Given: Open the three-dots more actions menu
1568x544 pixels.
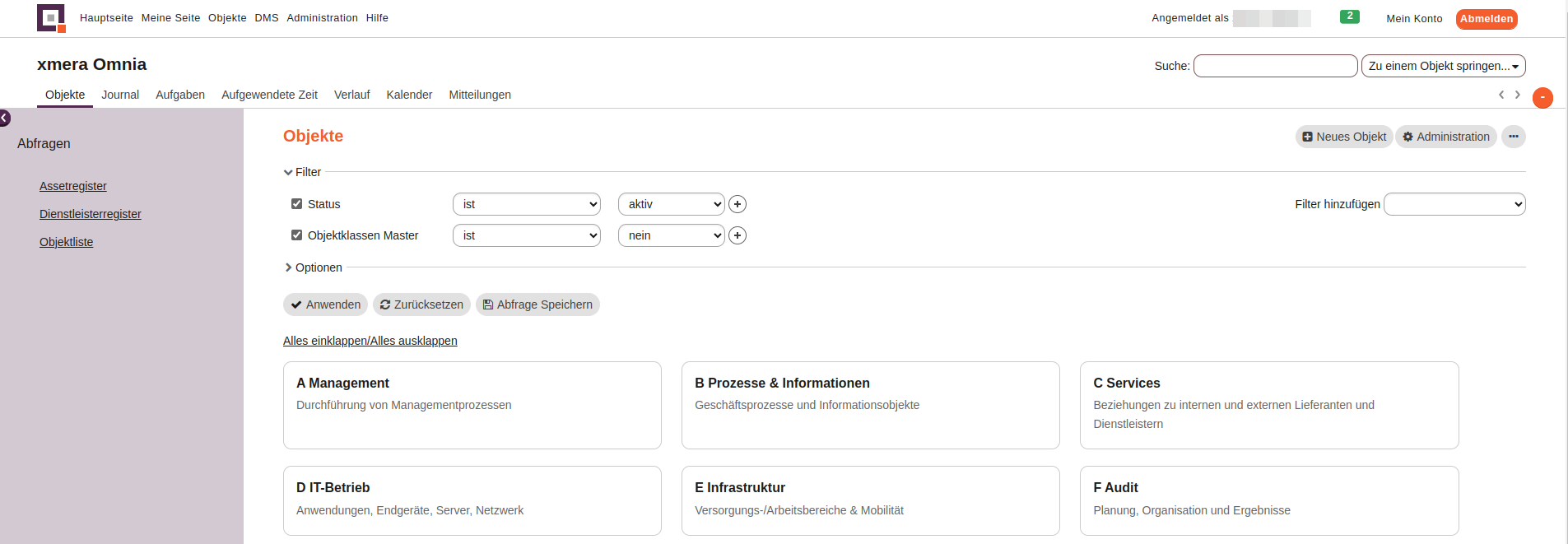Looking at the screenshot, I should point(1513,137).
